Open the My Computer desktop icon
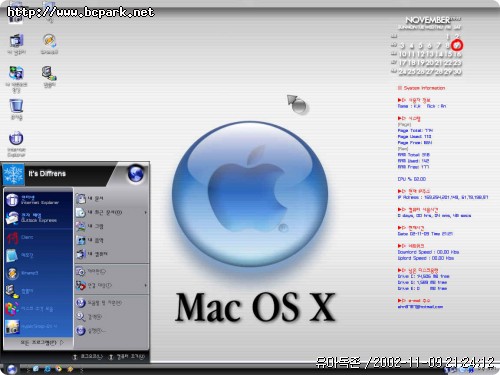The width and height of the screenshot is (500, 375). click(16, 44)
